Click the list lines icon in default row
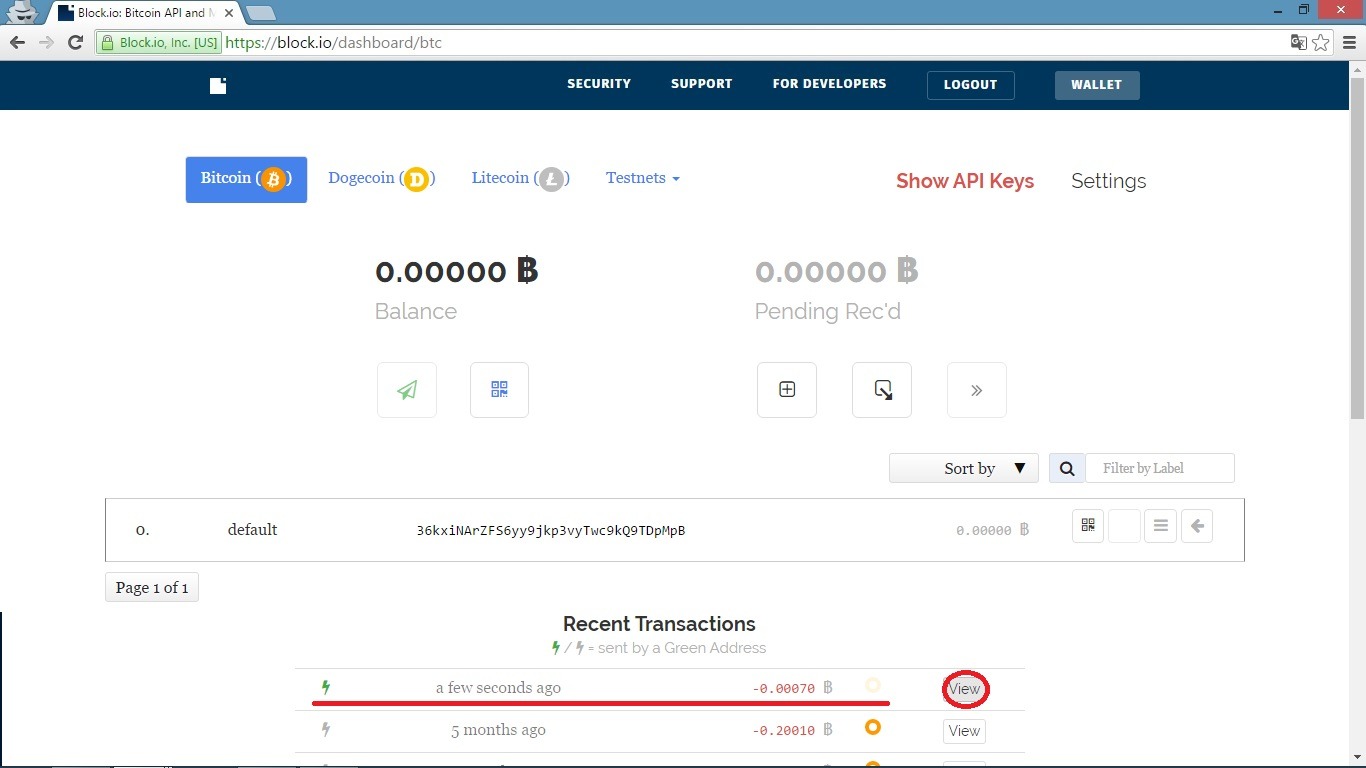Image resolution: width=1366 pixels, height=768 pixels. point(1160,526)
